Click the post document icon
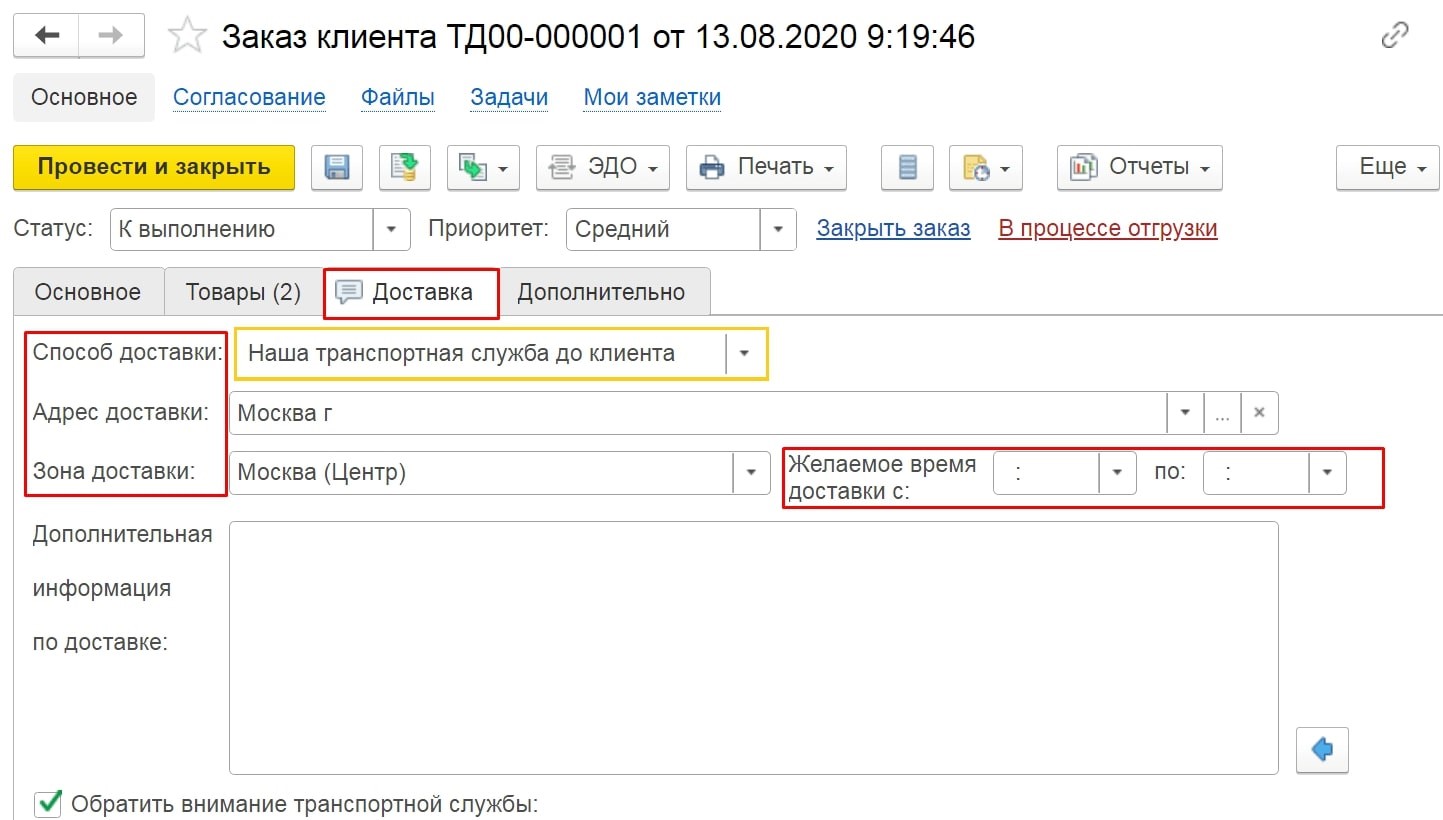This screenshot has height=820, width=1443. (404, 168)
